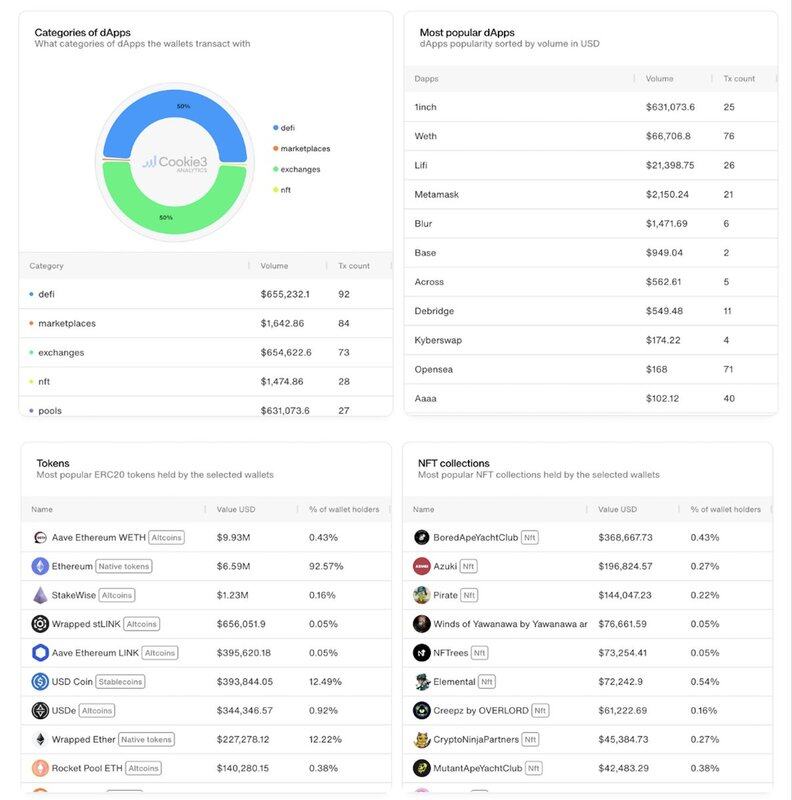
Task: Click the Native tokens tag beside Ethereum
Action: (124, 566)
